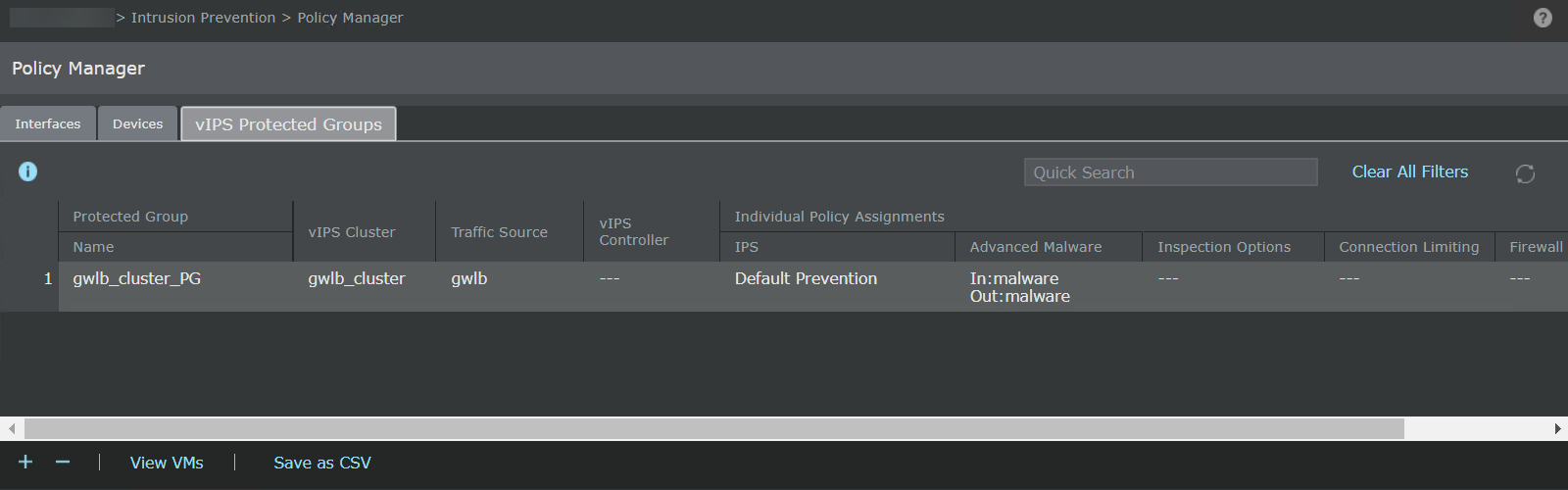Refresh the protected groups table

pos(1525,173)
